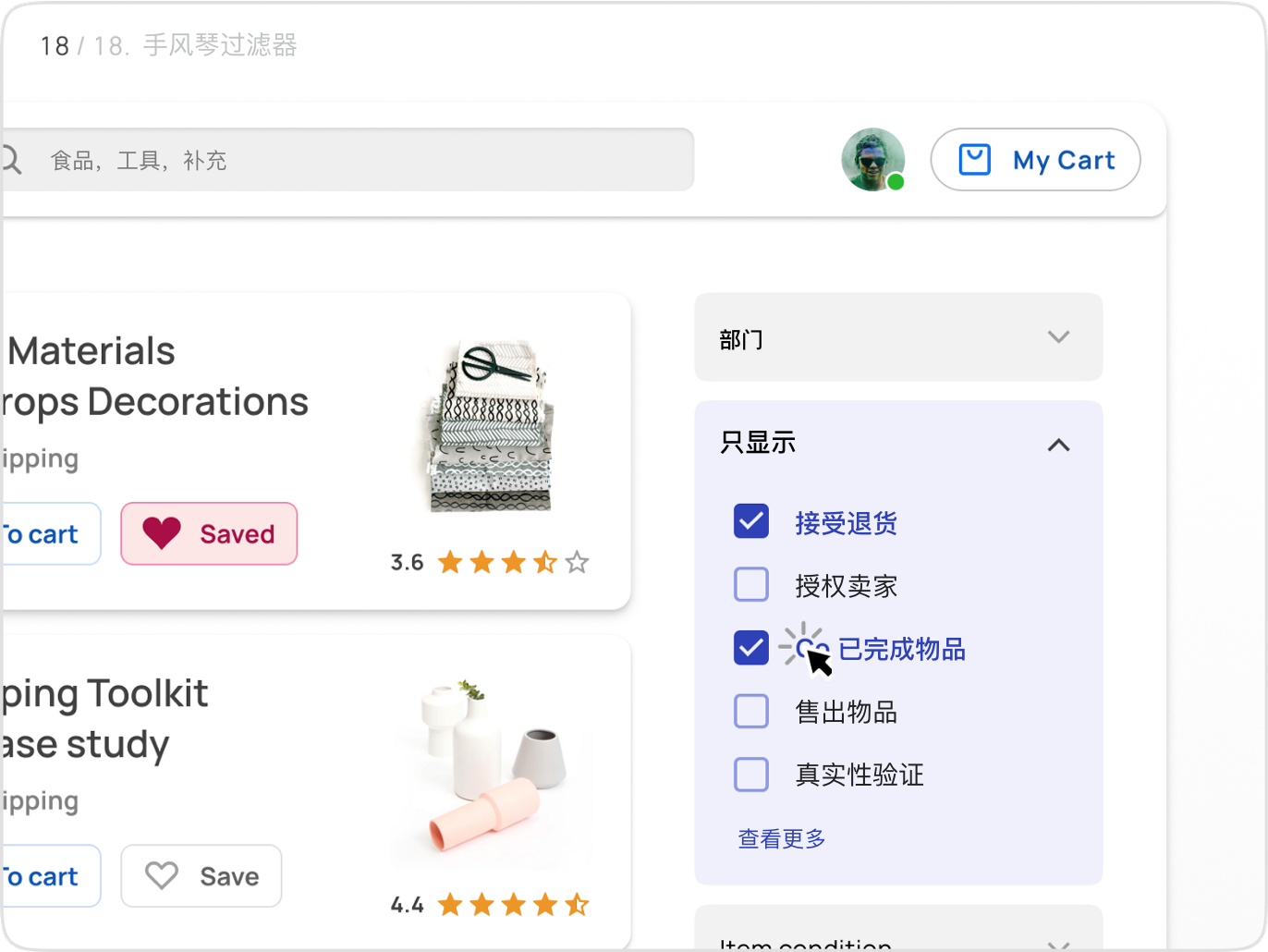Click the filled heart on Saved
This screenshot has width=1268, height=952.
(x=162, y=533)
